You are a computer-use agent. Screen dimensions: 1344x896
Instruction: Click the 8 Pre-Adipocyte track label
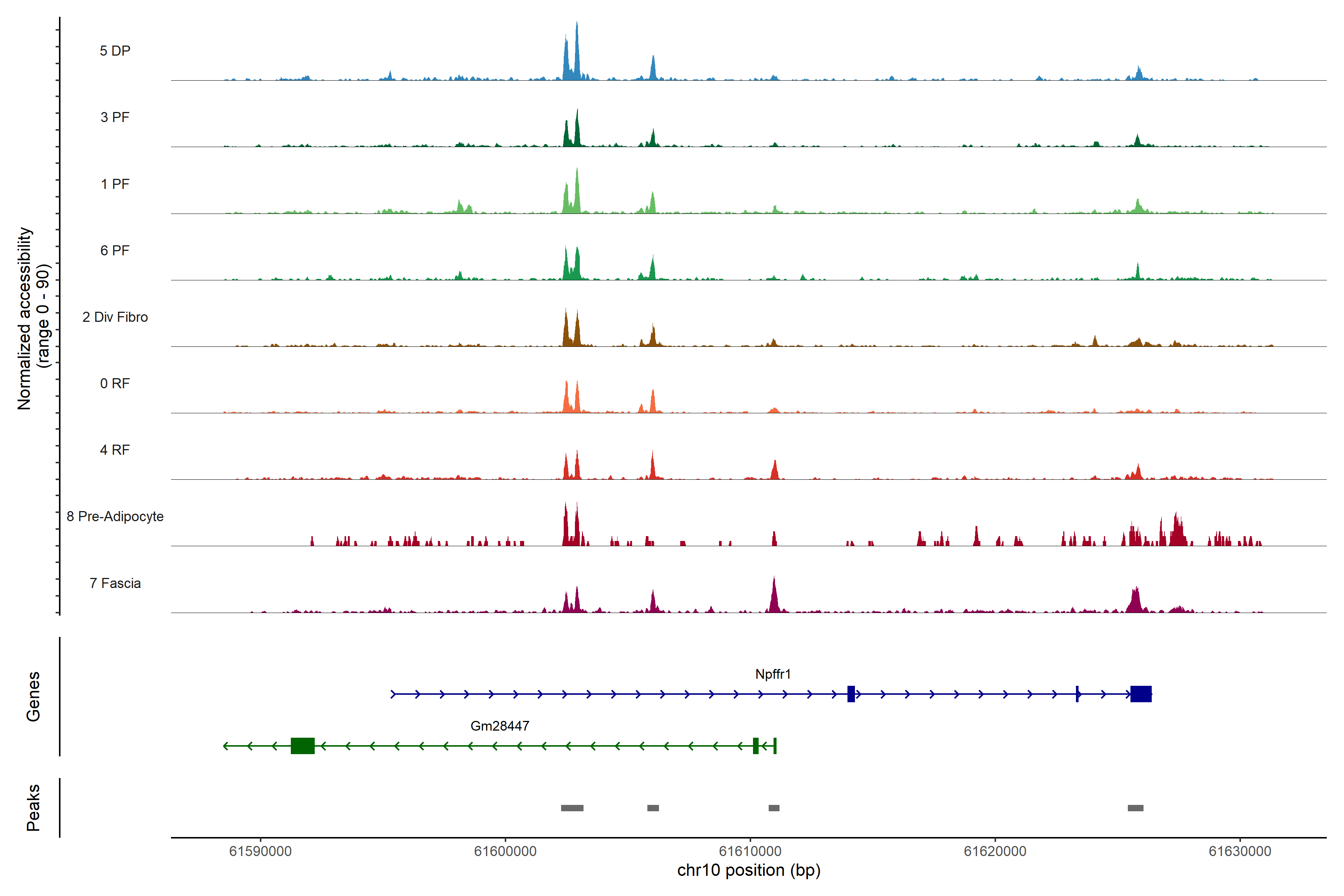click(x=115, y=517)
